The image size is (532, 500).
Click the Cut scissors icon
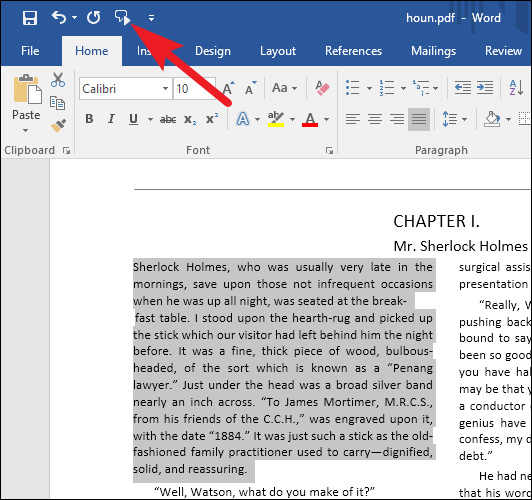[58, 80]
